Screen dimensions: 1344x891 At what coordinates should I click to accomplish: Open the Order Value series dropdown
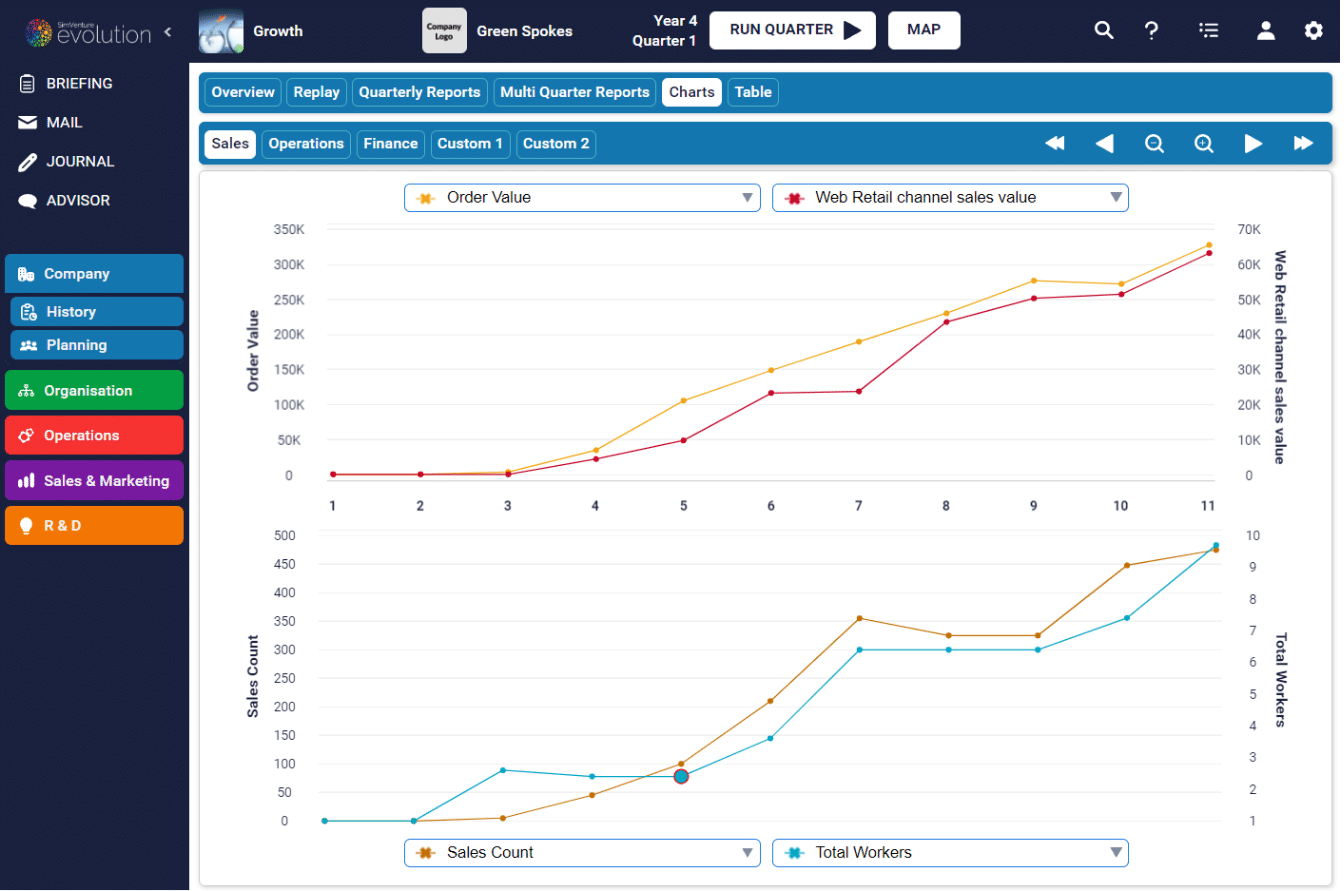click(581, 198)
